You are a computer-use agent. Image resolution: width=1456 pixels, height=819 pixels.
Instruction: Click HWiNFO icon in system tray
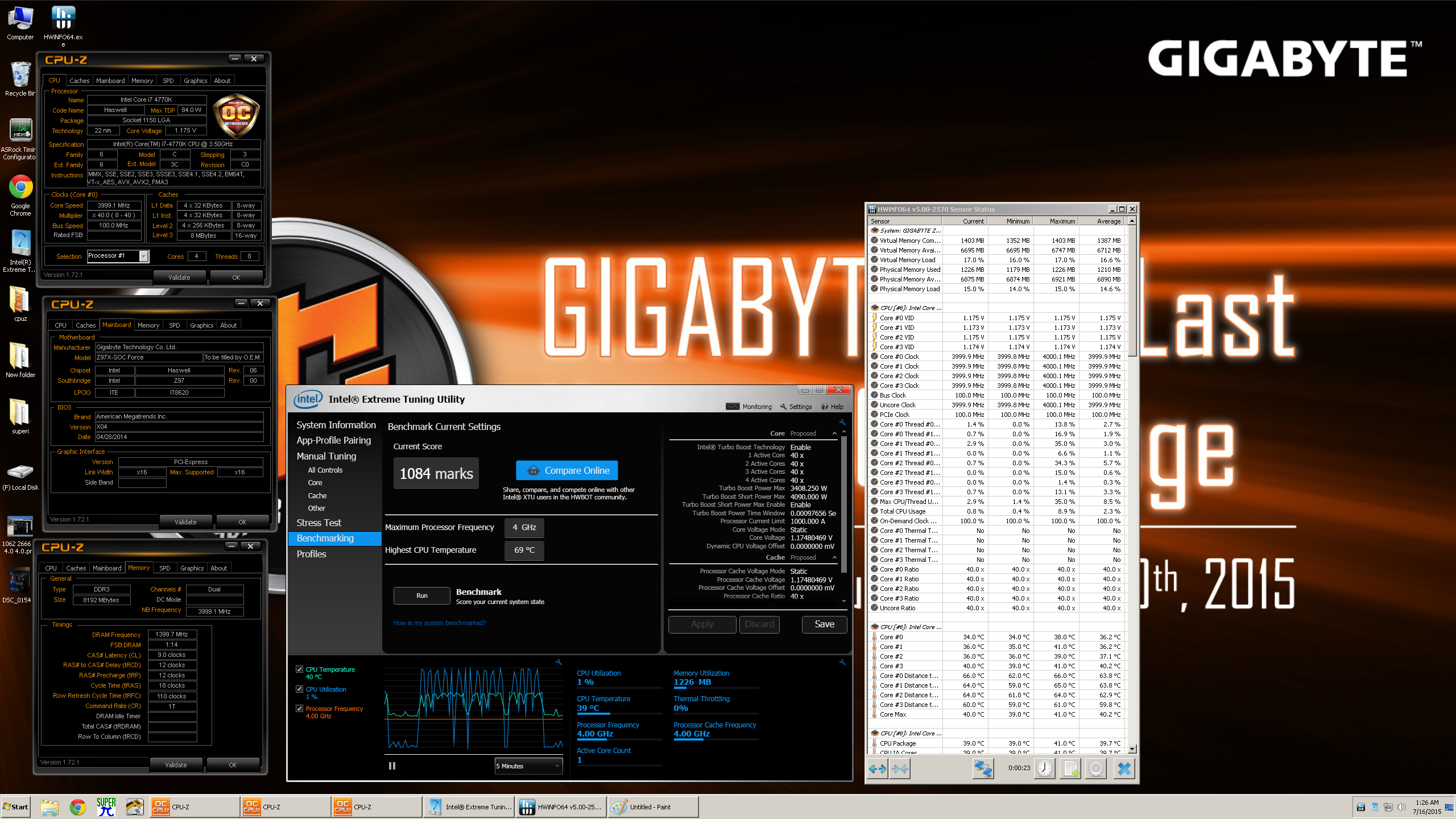pyautogui.click(x=1360, y=807)
